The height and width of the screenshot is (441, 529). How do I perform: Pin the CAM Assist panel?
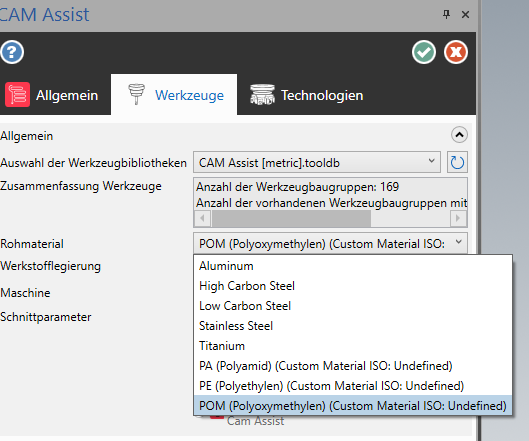tap(446, 14)
